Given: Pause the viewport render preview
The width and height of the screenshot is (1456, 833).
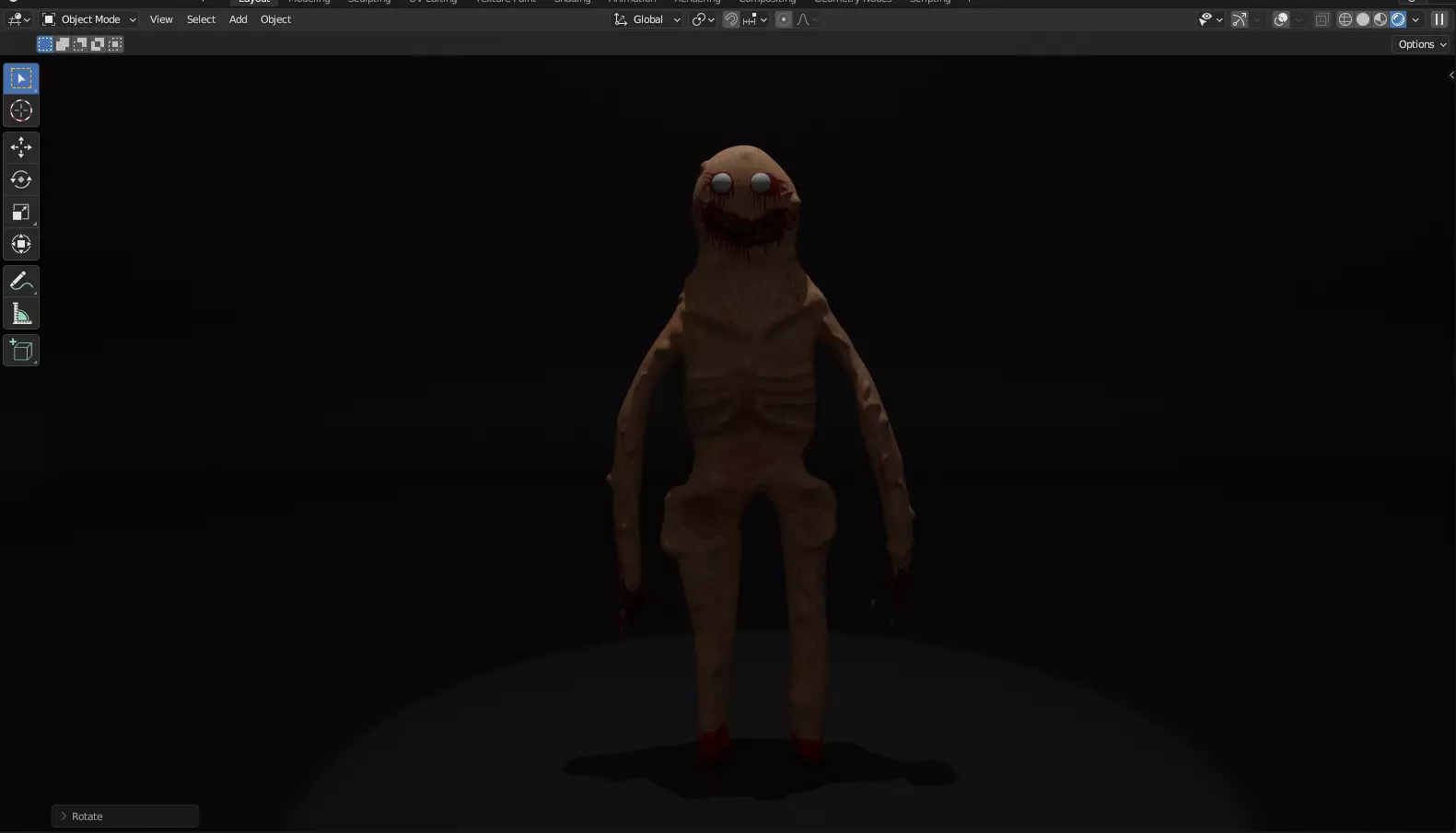Looking at the screenshot, I should point(1439,19).
